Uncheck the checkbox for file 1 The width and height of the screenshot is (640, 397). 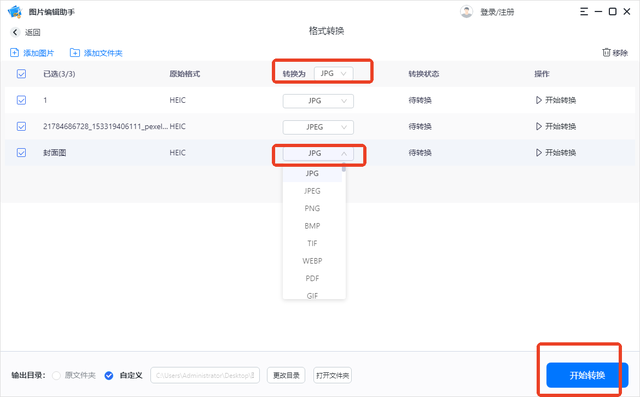(x=21, y=100)
